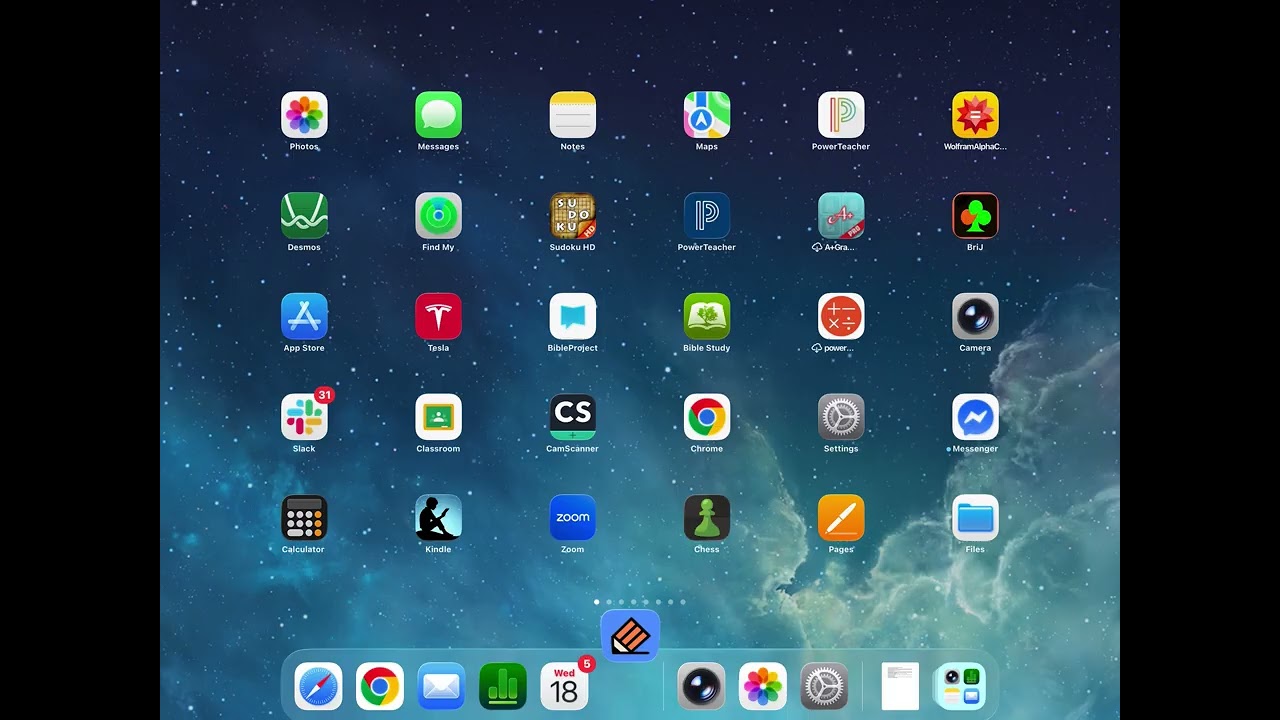Open the Sudoku HD game
Viewport: 1280px width, 720px height.
click(x=573, y=216)
